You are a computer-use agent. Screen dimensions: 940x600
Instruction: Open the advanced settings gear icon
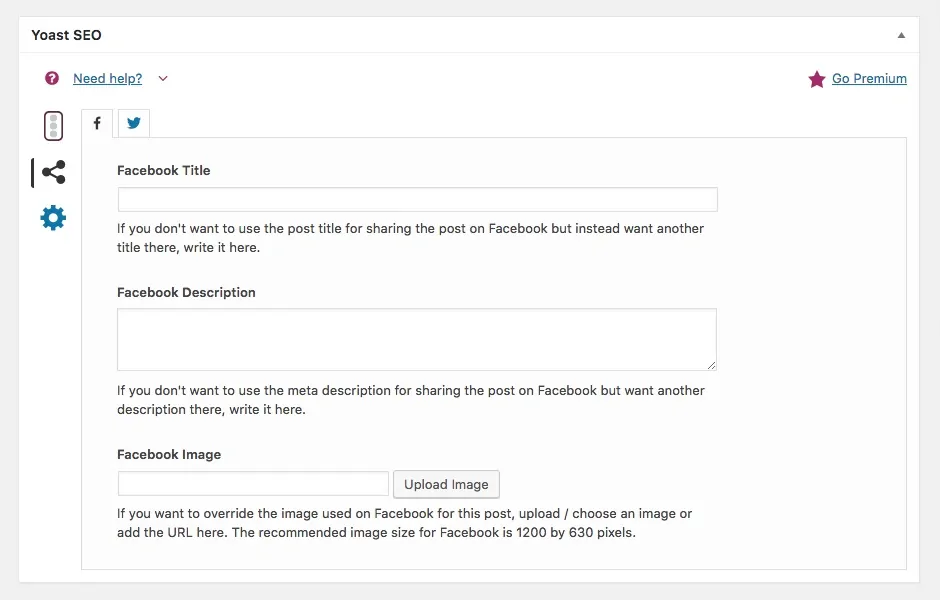(x=53, y=218)
